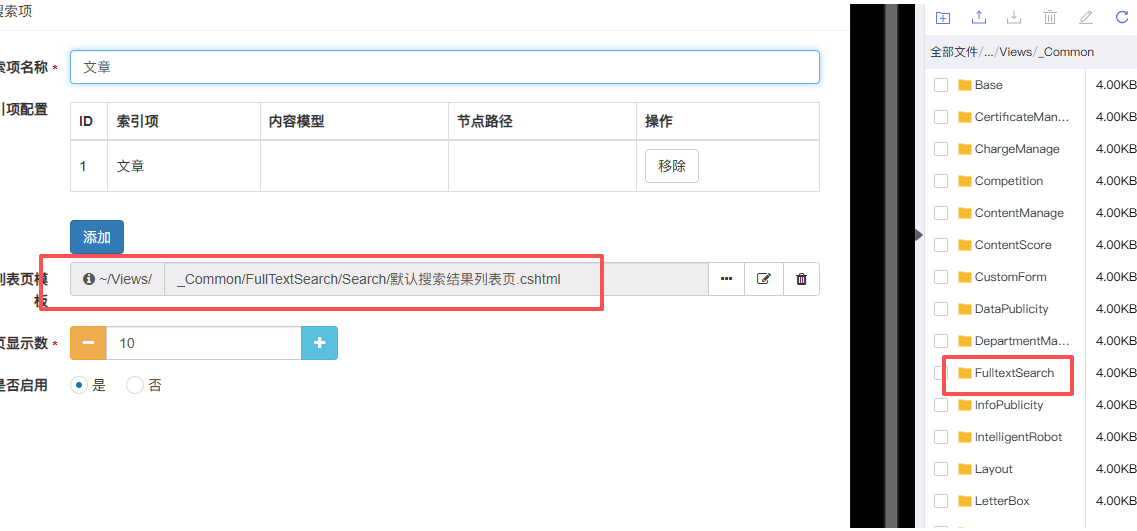
Task: Edit the list page template file
Action: [x=764, y=279]
